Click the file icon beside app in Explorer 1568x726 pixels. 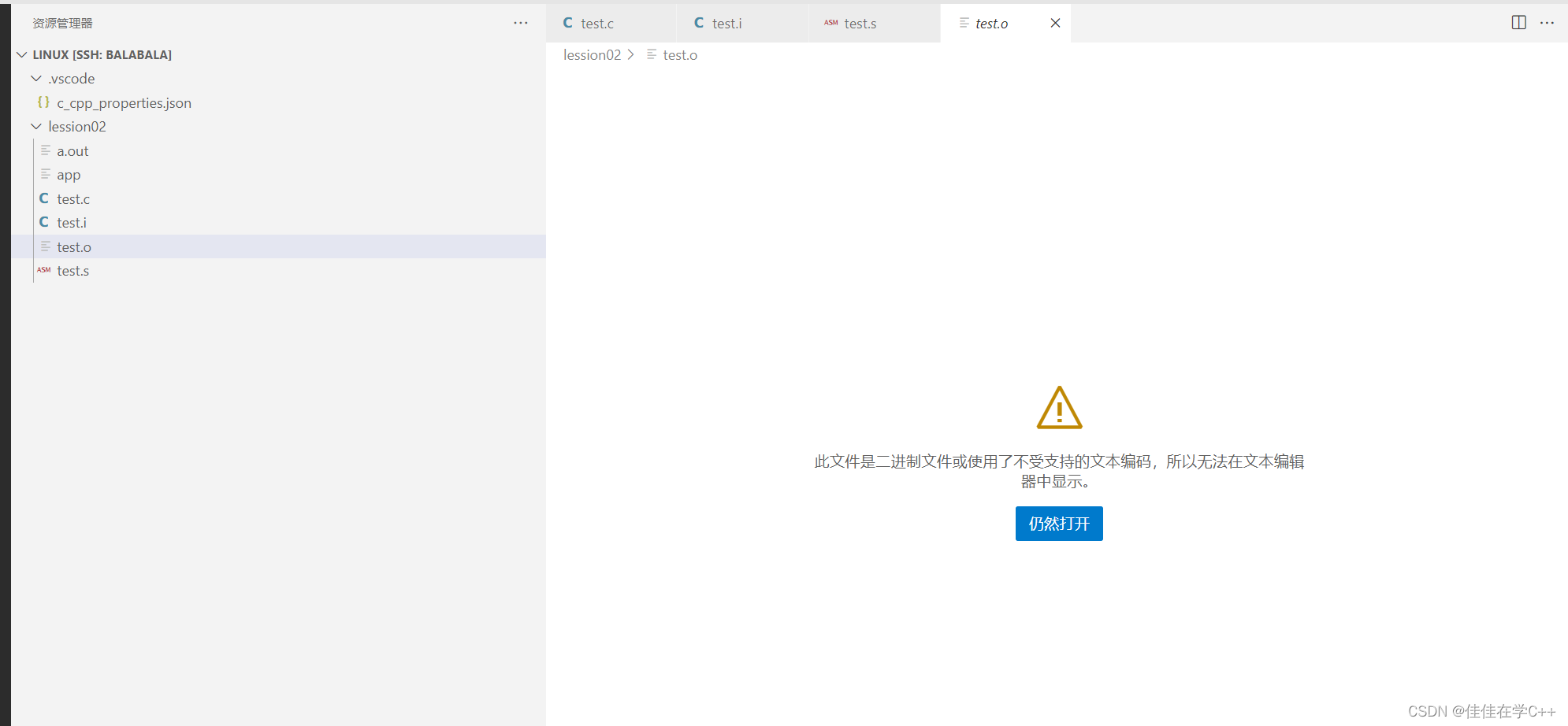pos(46,174)
